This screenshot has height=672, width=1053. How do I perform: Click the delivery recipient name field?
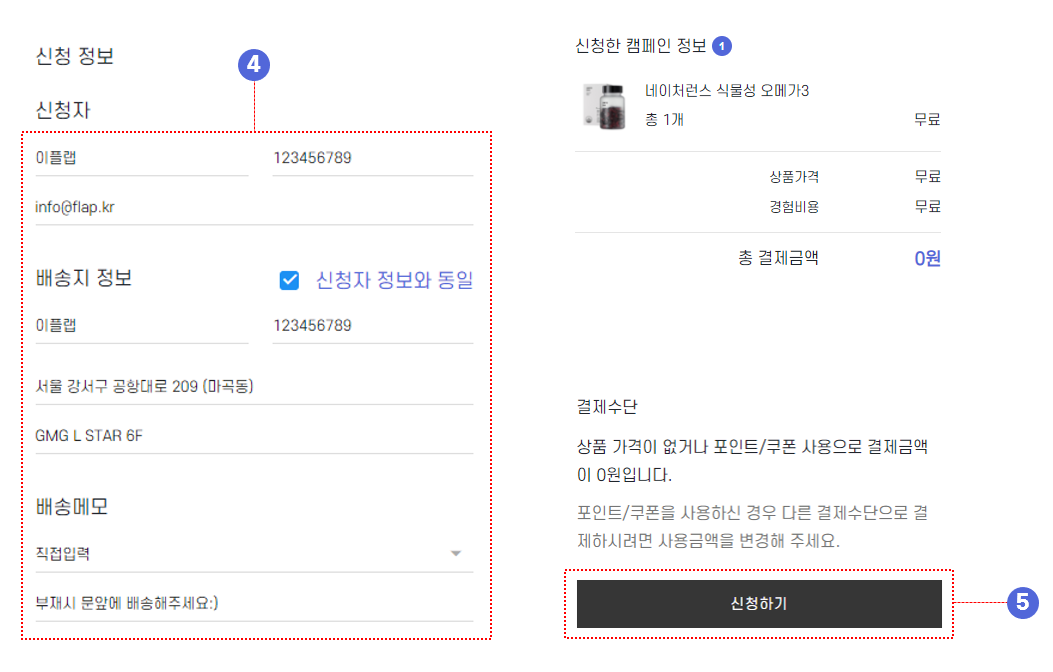(x=142, y=326)
